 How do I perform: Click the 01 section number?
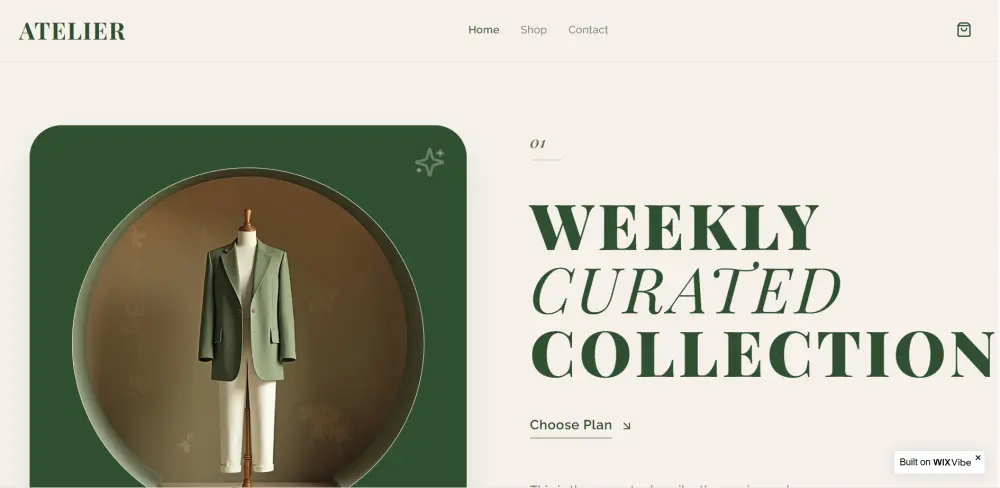point(538,144)
